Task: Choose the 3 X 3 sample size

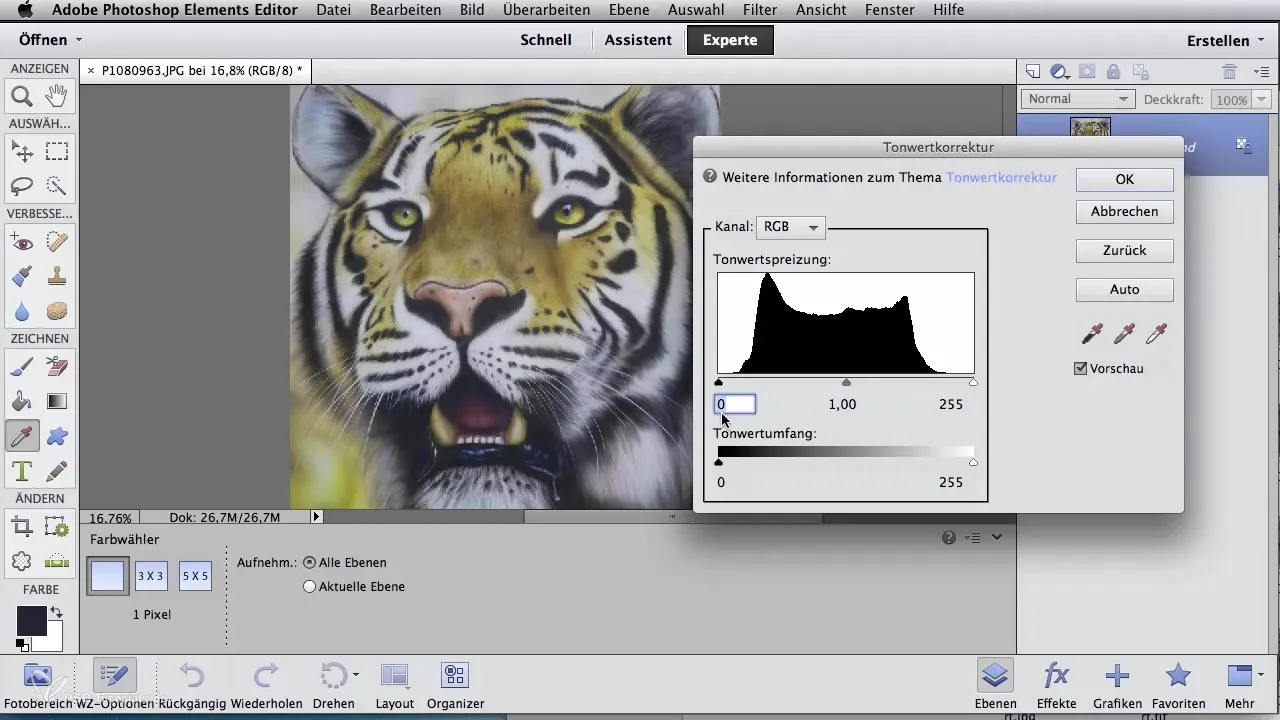Action: (151, 576)
